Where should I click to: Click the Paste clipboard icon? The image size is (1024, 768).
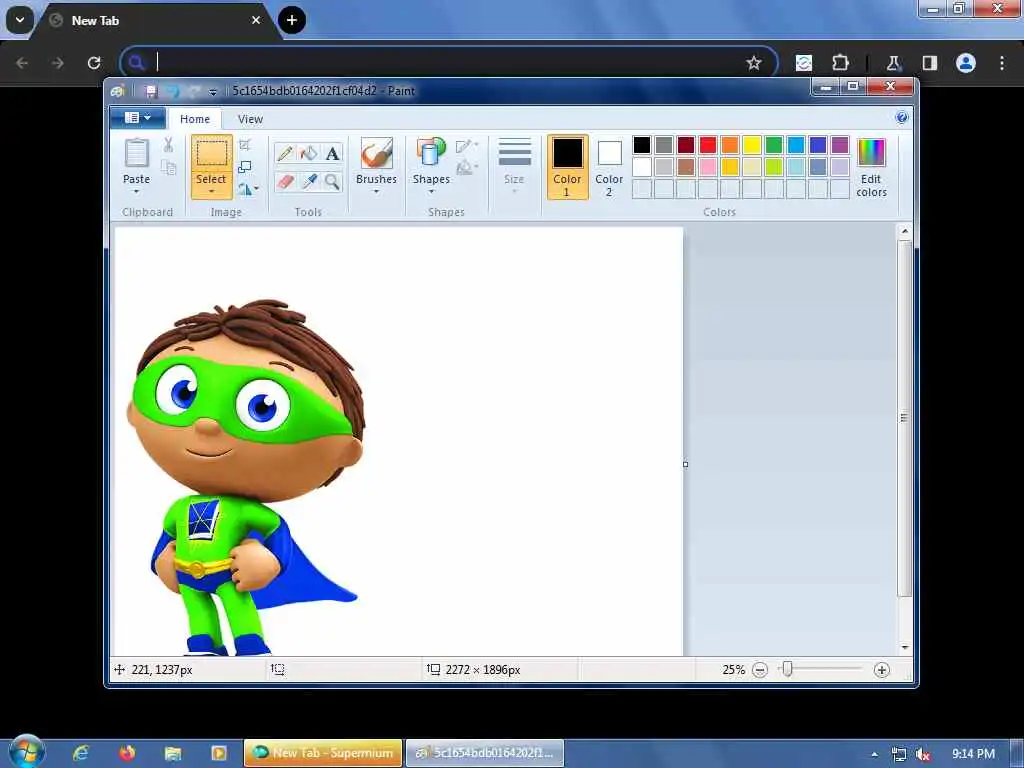pyautogui.click(x=136, y=153)
